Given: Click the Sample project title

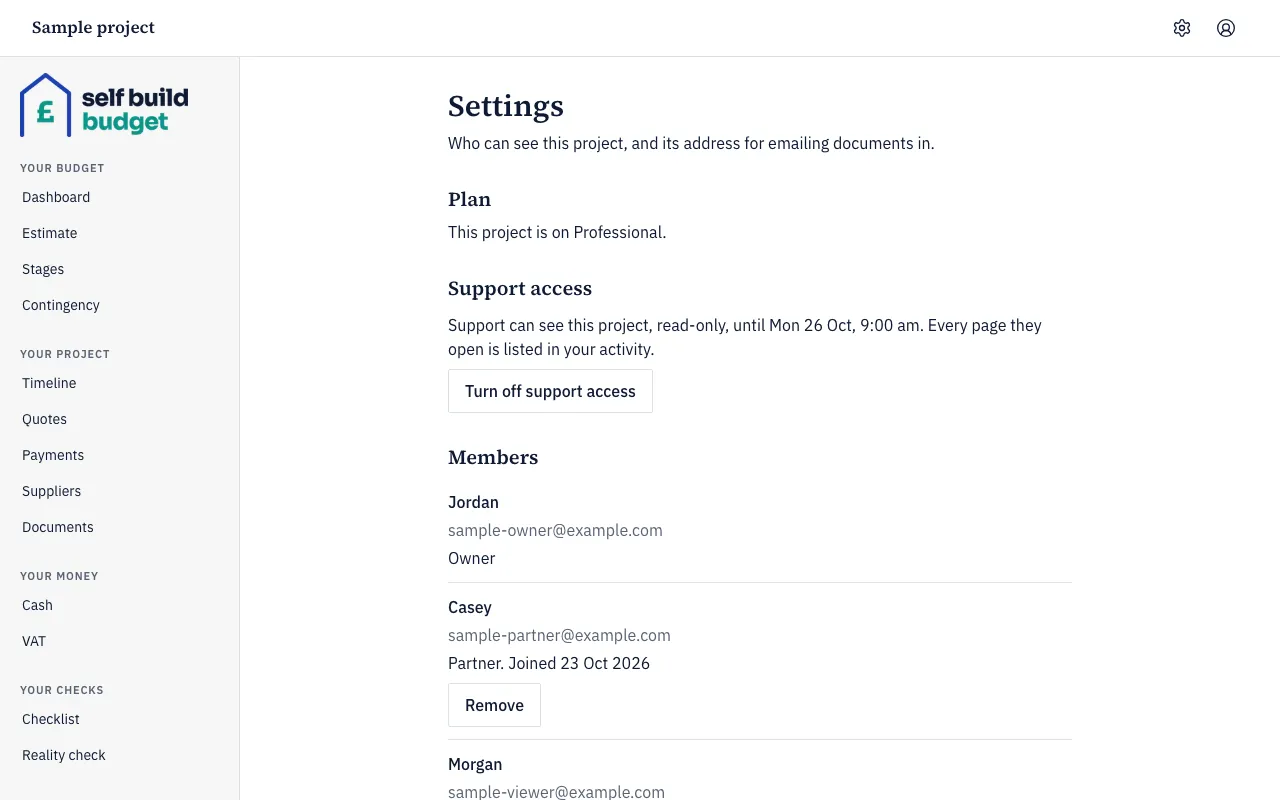Looking at the screenshot, I should pos(93,28).
